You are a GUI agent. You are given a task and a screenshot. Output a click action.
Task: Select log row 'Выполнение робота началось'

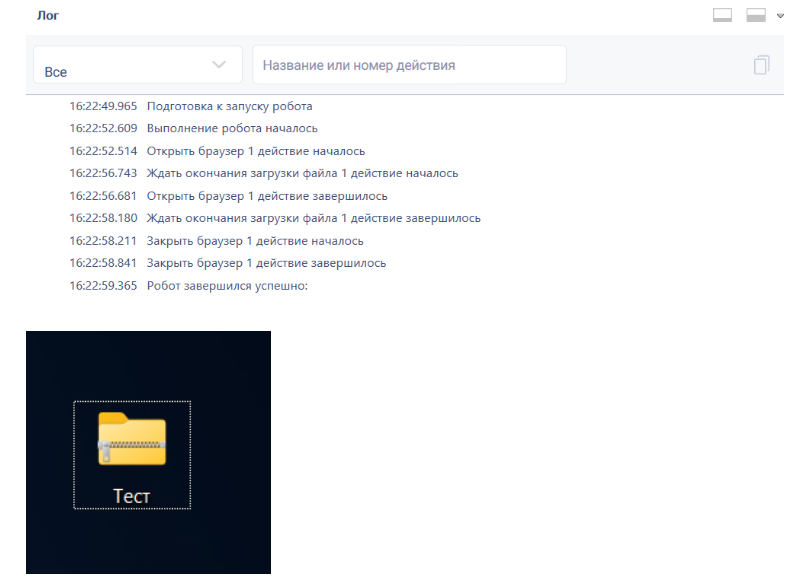232,129
